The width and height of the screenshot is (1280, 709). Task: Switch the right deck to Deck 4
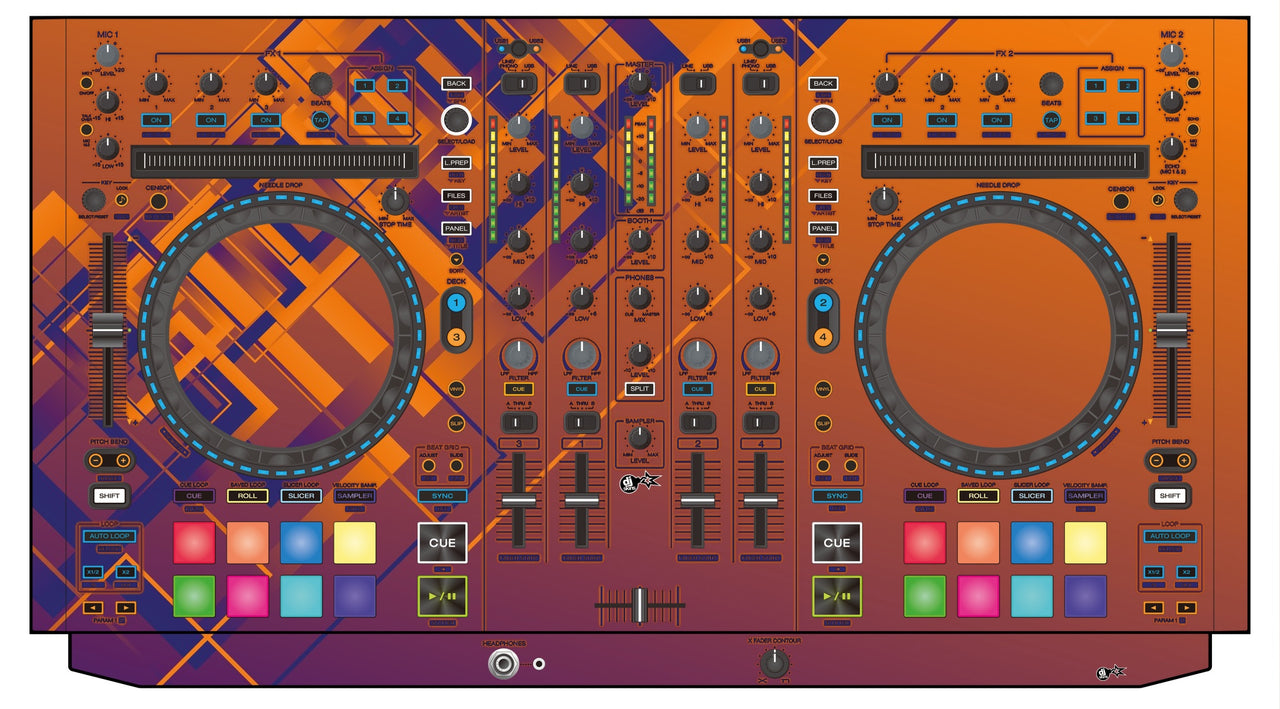824,334
